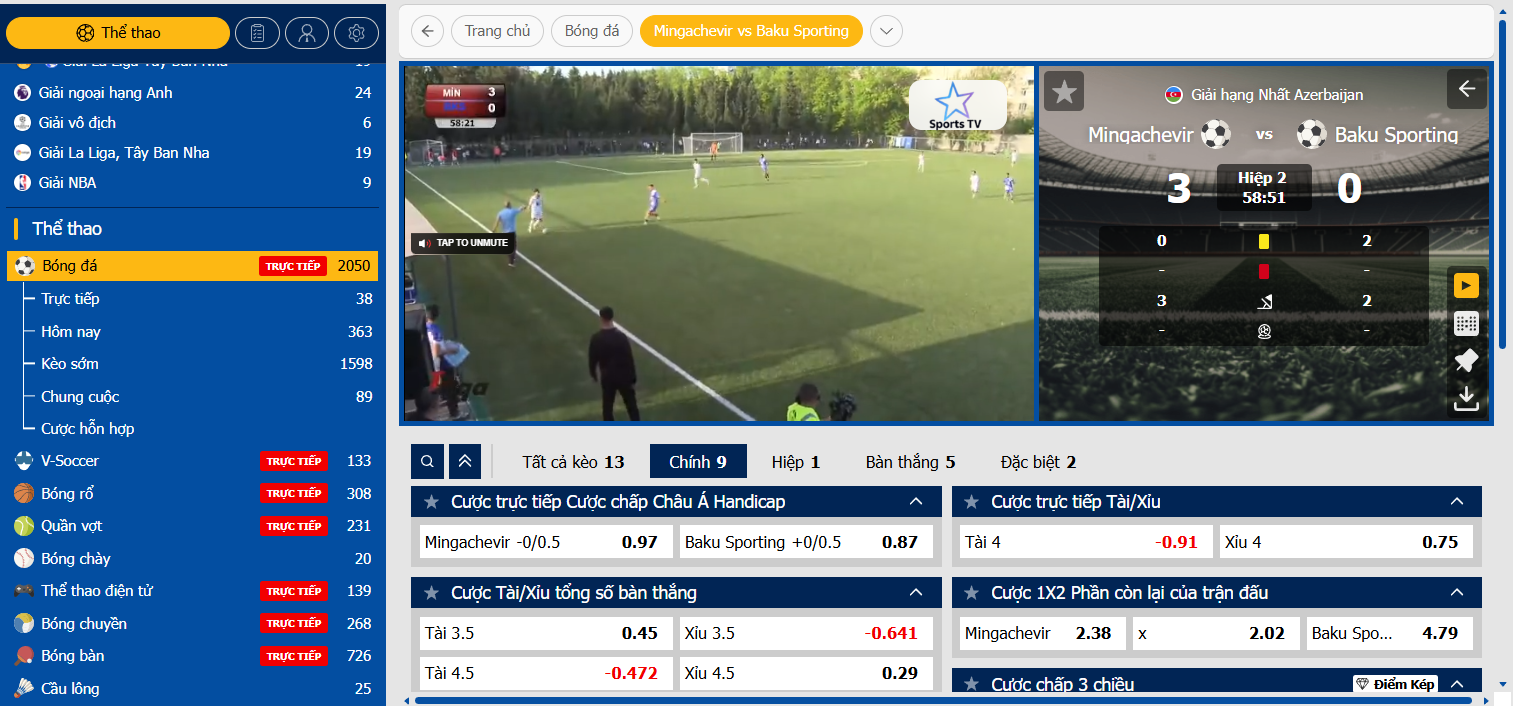Image resolution: width=1513 pixels, height=706 pixels.
Task: Favorite the Tài/Xỉu tổng số bàn thắng star
Action: 432,593
